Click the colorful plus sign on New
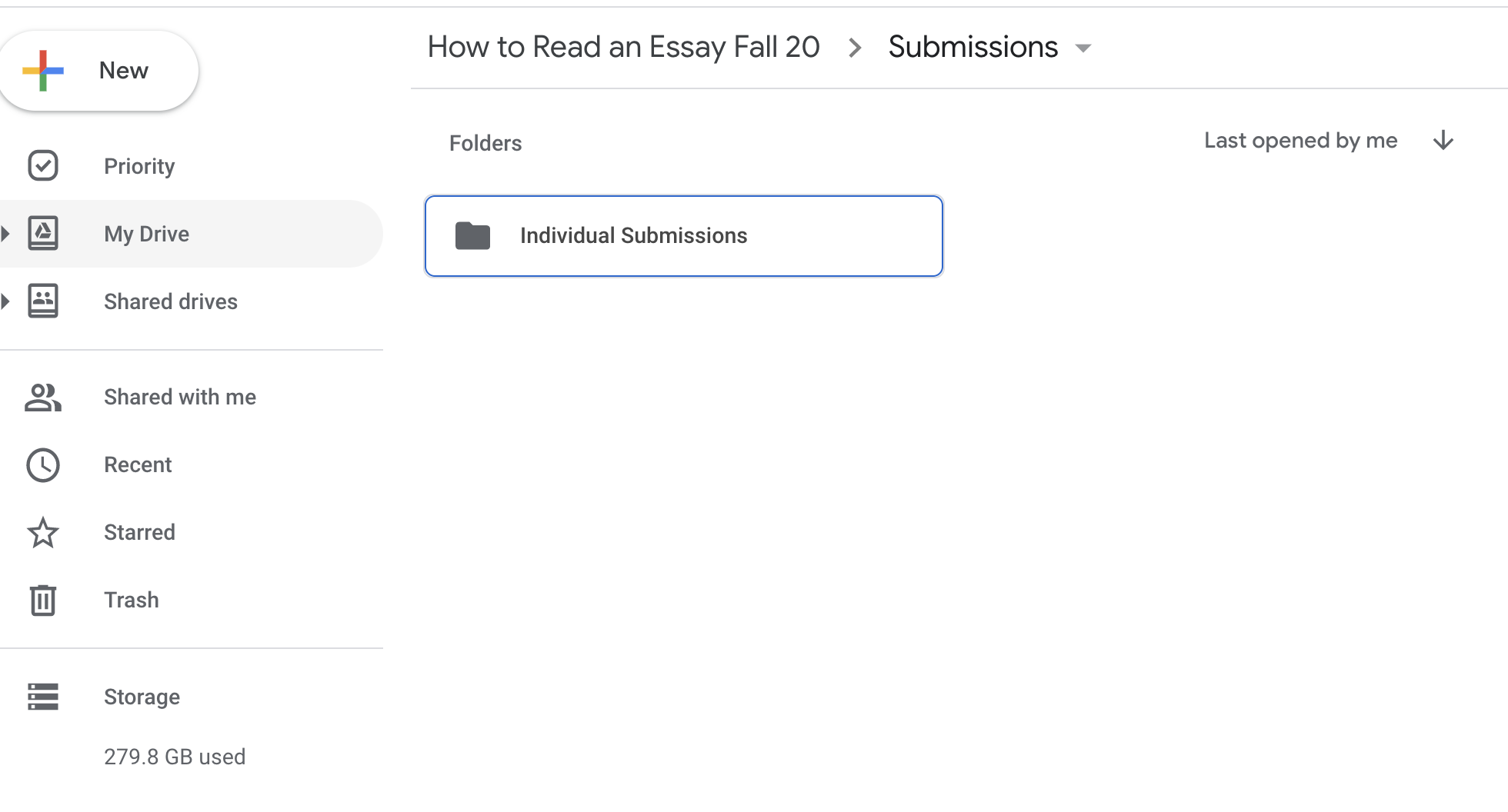The height and width of the screenshot is (812, 1508). (42, 70)
